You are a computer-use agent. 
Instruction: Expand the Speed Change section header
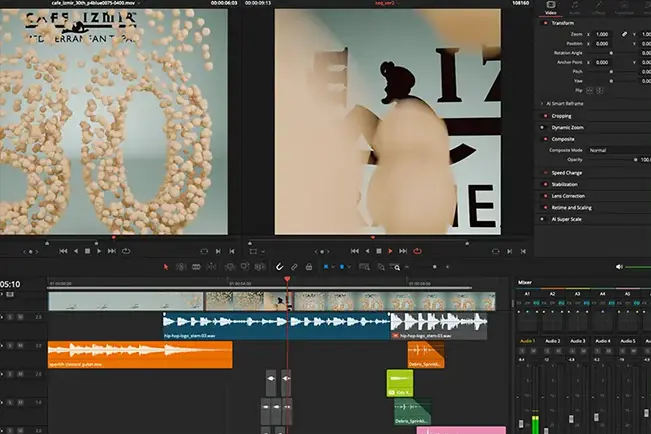pos(567,173)
